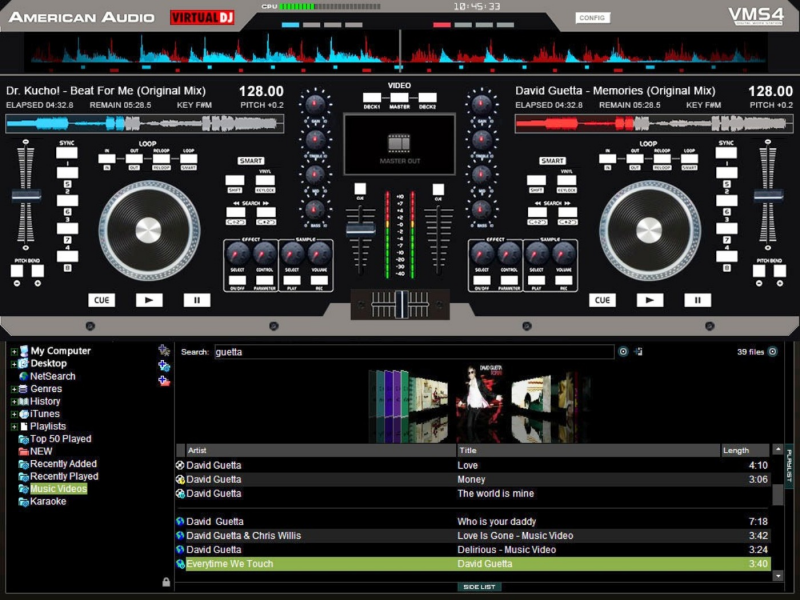Pause the right deck
This screenshot has width=800, height=600.
pos(697,300)
